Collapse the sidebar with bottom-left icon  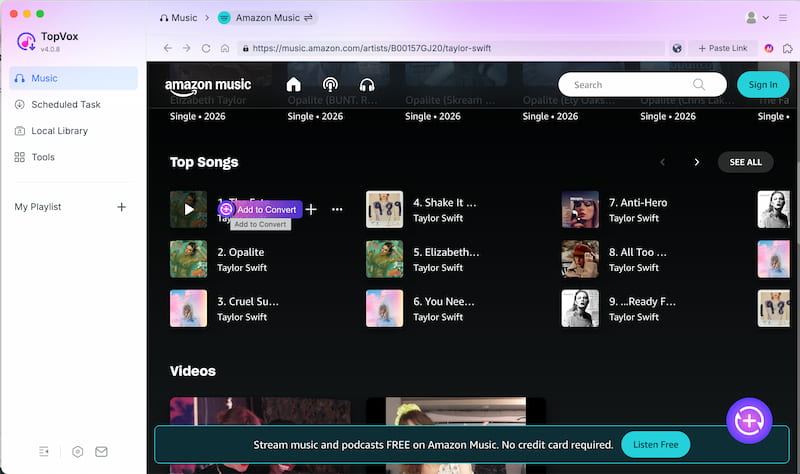(x=44, y=452)
